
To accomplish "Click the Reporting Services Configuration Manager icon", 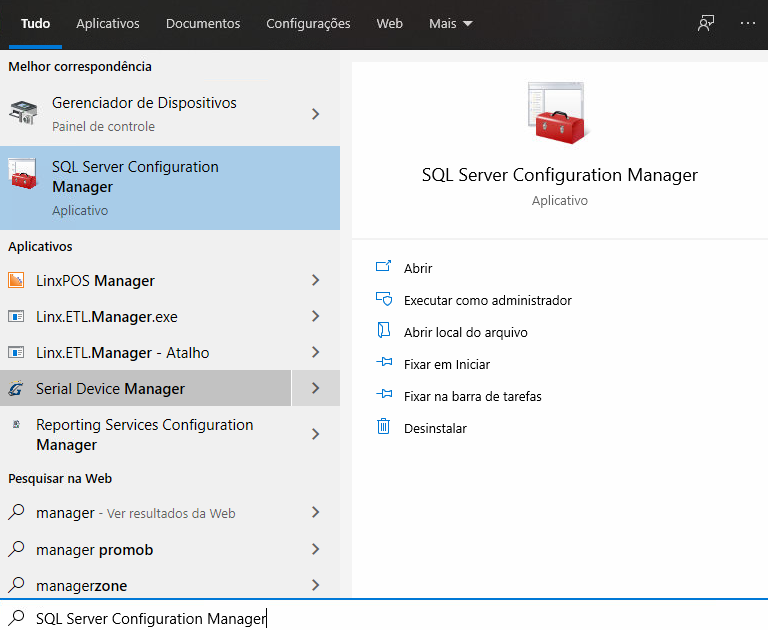I will tap(16, 425).
